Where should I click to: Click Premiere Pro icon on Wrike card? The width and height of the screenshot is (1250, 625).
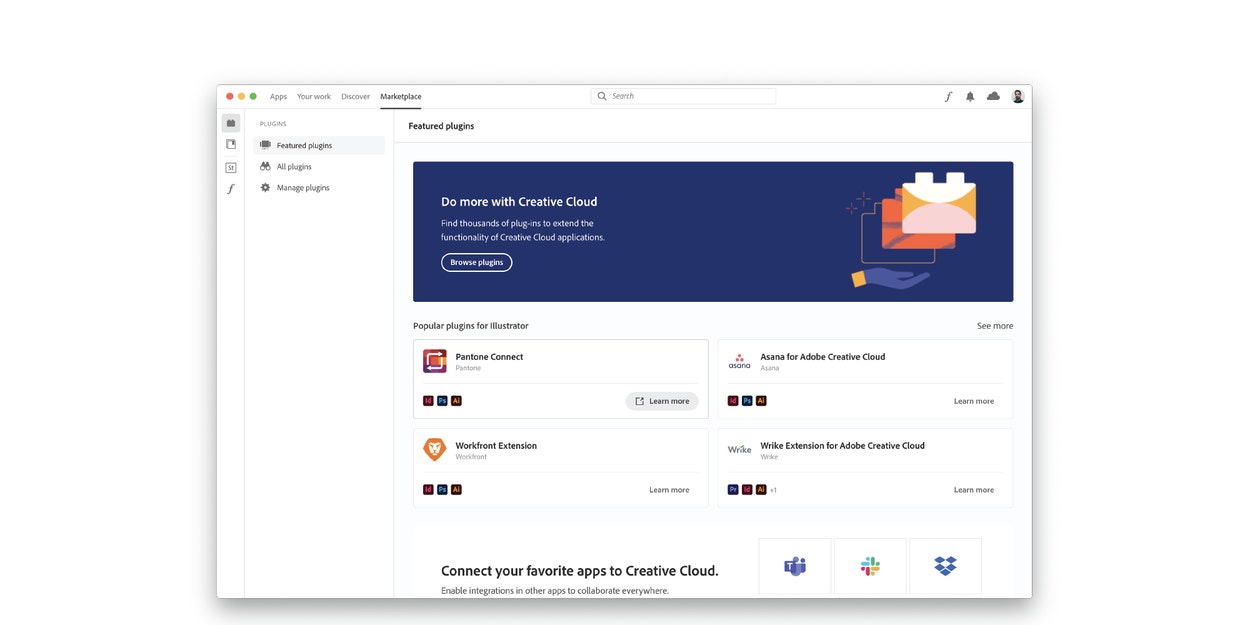pos(733,490)
